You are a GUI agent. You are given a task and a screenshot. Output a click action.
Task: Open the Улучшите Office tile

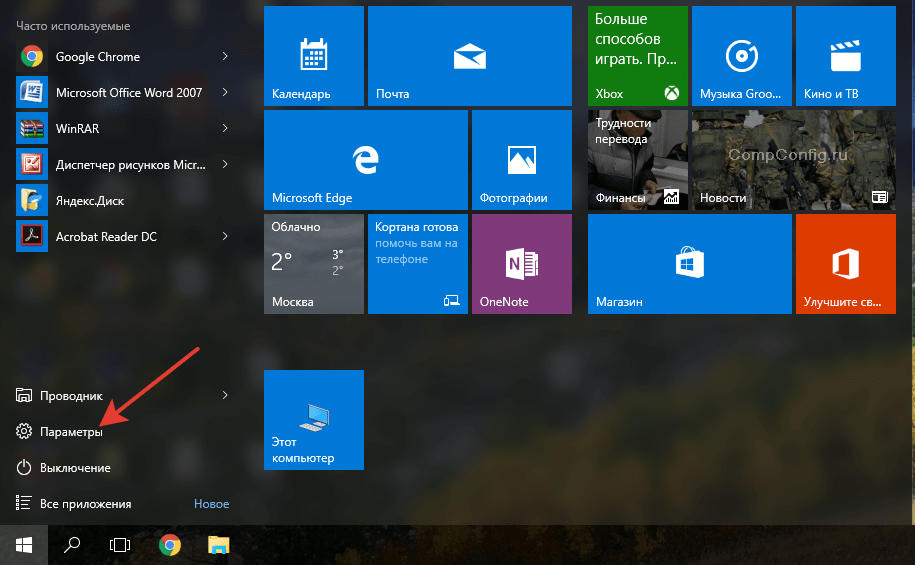[846, 264]
